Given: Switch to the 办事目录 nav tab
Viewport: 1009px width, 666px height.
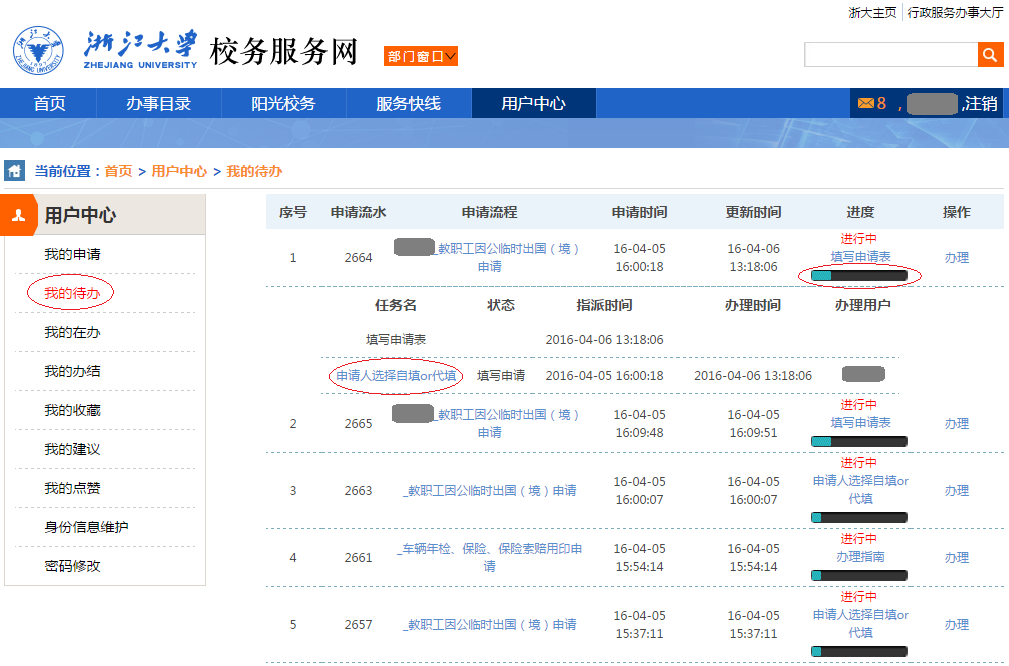Looking at the screenshot, I should 158,103.
